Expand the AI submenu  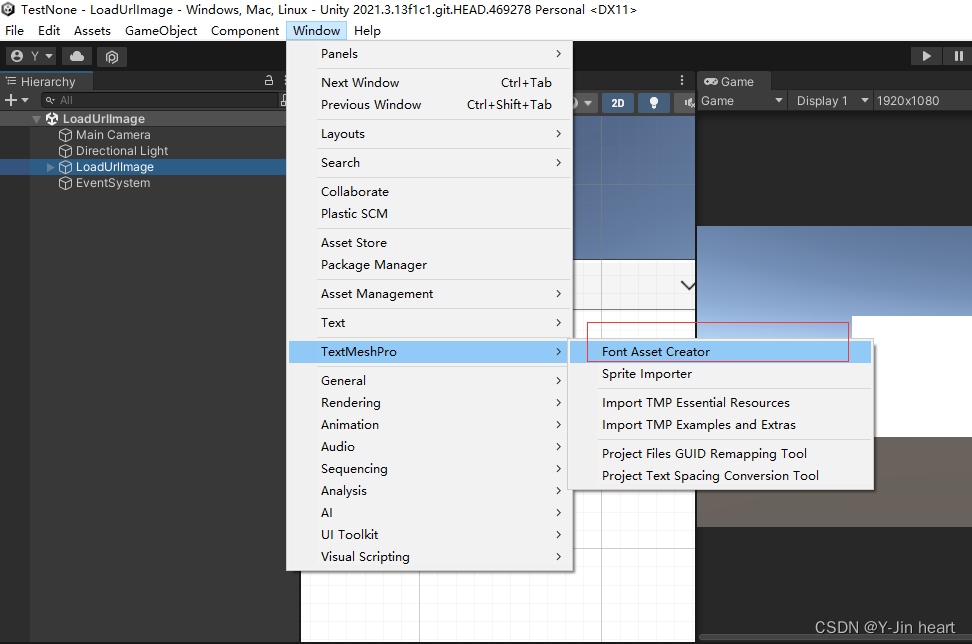tap(429, 513)
